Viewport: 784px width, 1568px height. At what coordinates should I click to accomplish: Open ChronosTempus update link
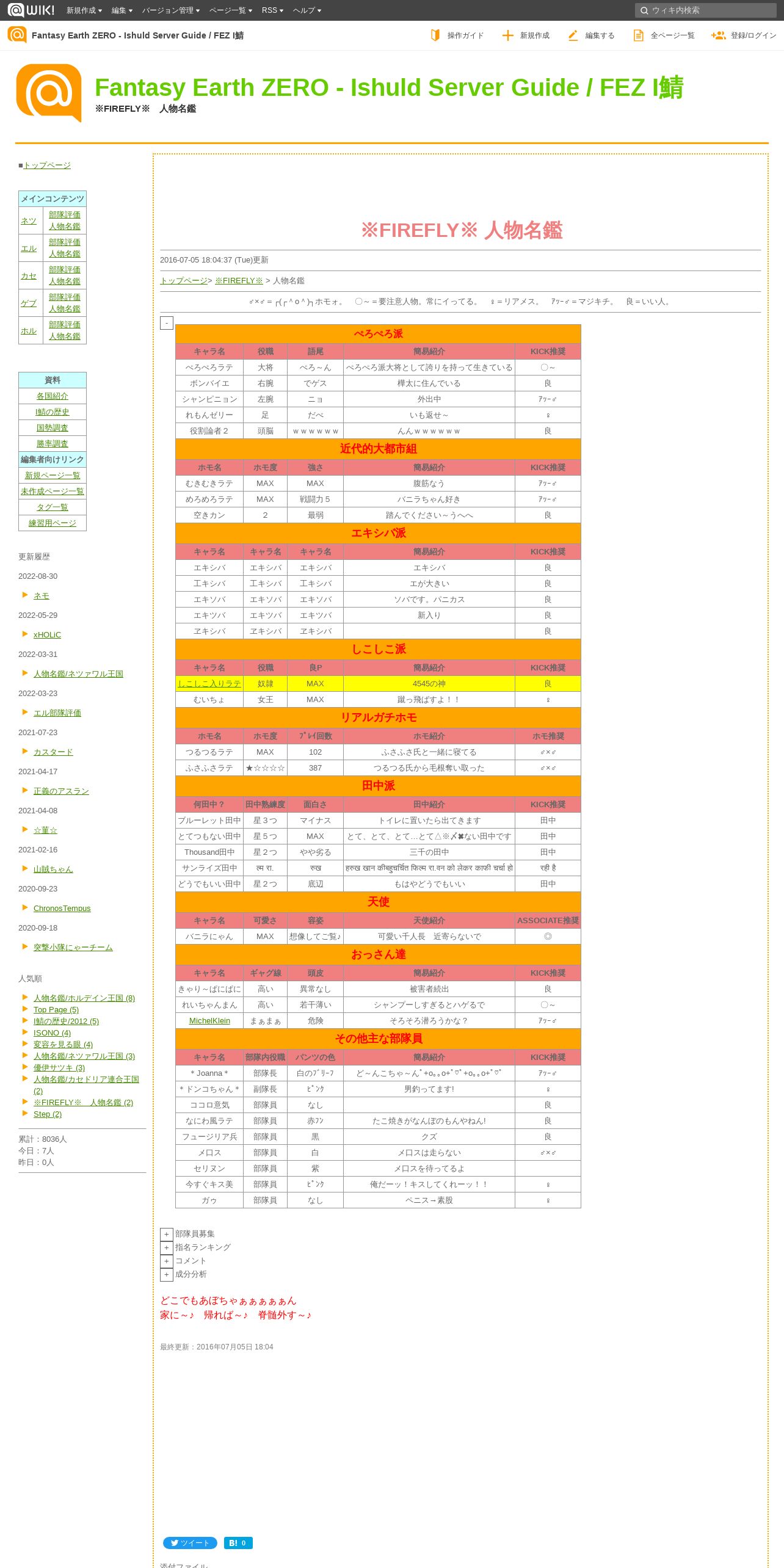(62, 909)
